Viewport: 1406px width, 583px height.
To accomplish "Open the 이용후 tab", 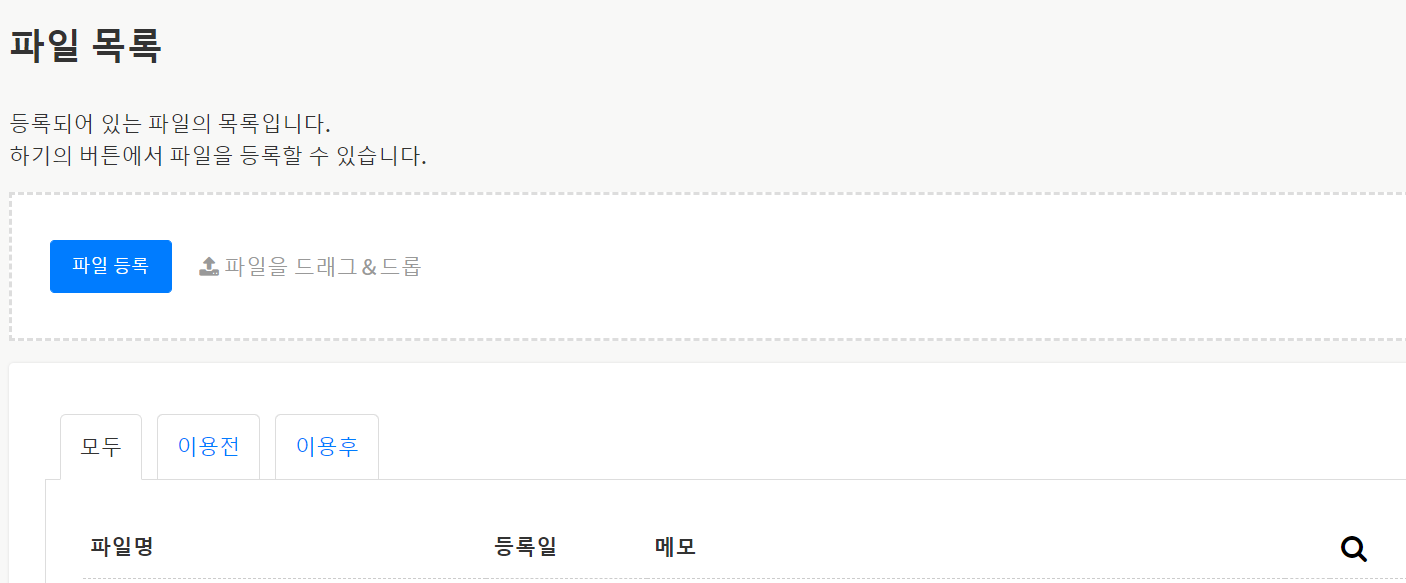I will 327,447.
